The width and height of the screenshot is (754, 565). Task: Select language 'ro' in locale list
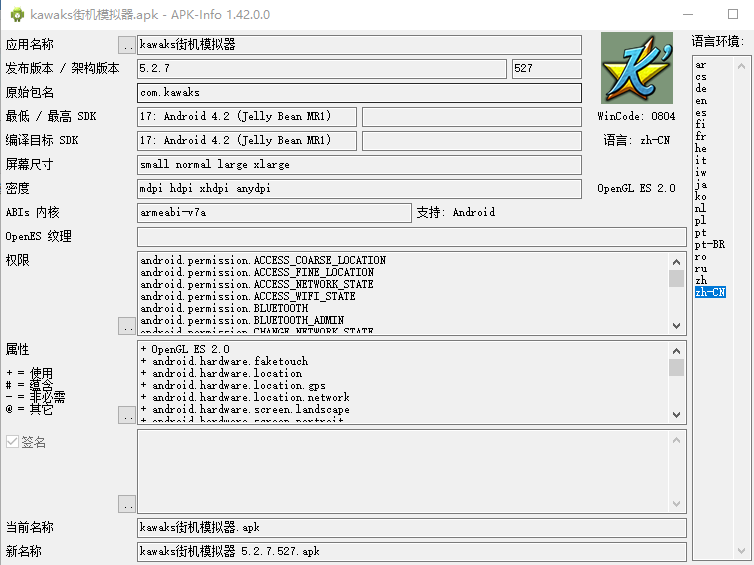(x=701, y=256)
